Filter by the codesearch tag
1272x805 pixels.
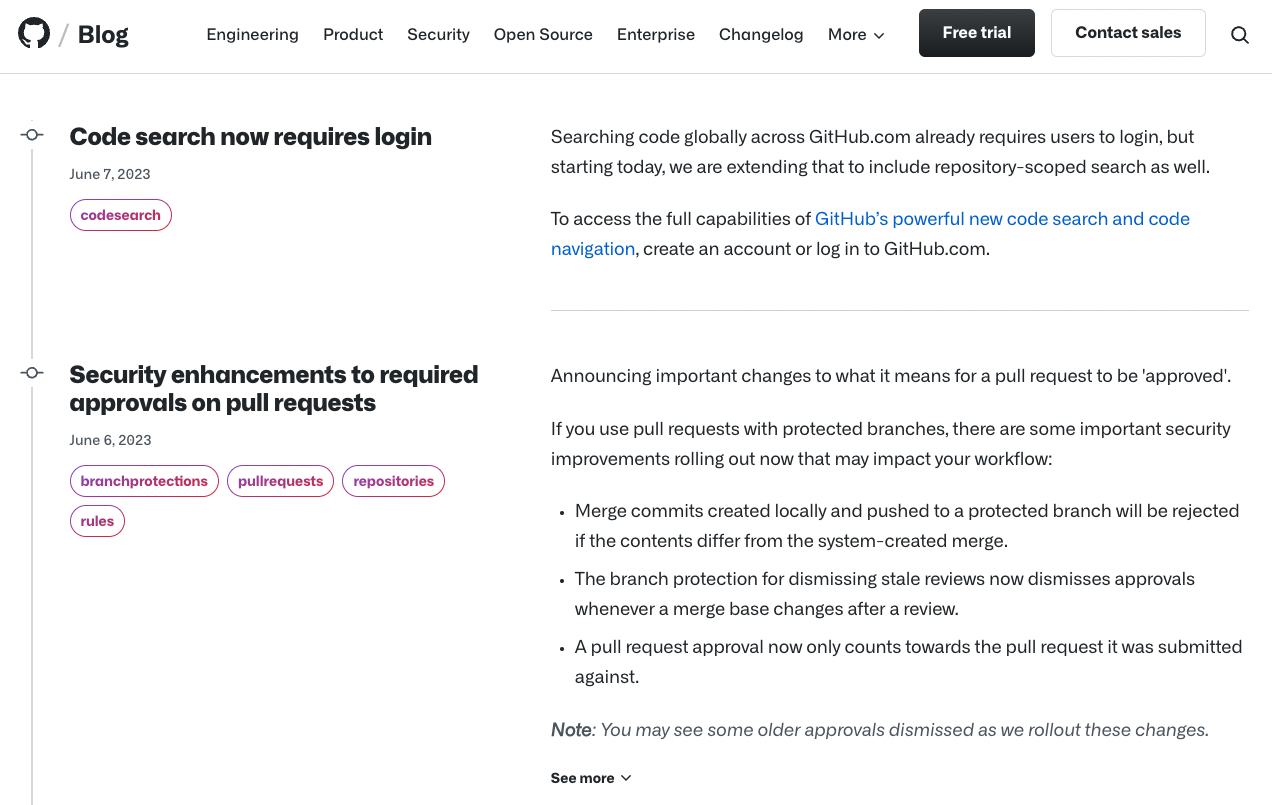point(121,215)
